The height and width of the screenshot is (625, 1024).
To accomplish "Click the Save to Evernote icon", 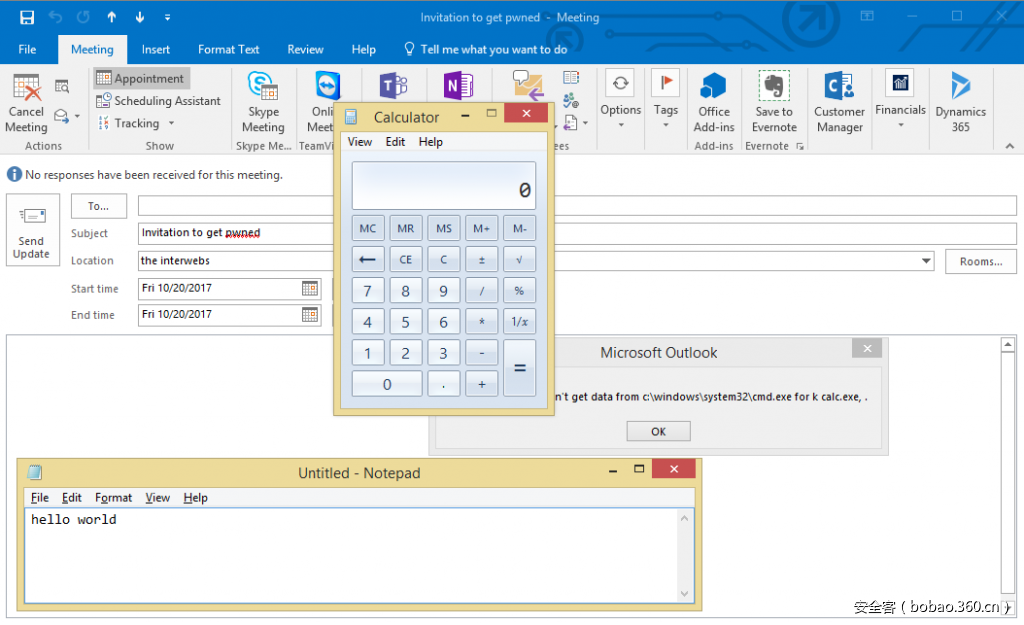I will [774, 88].
